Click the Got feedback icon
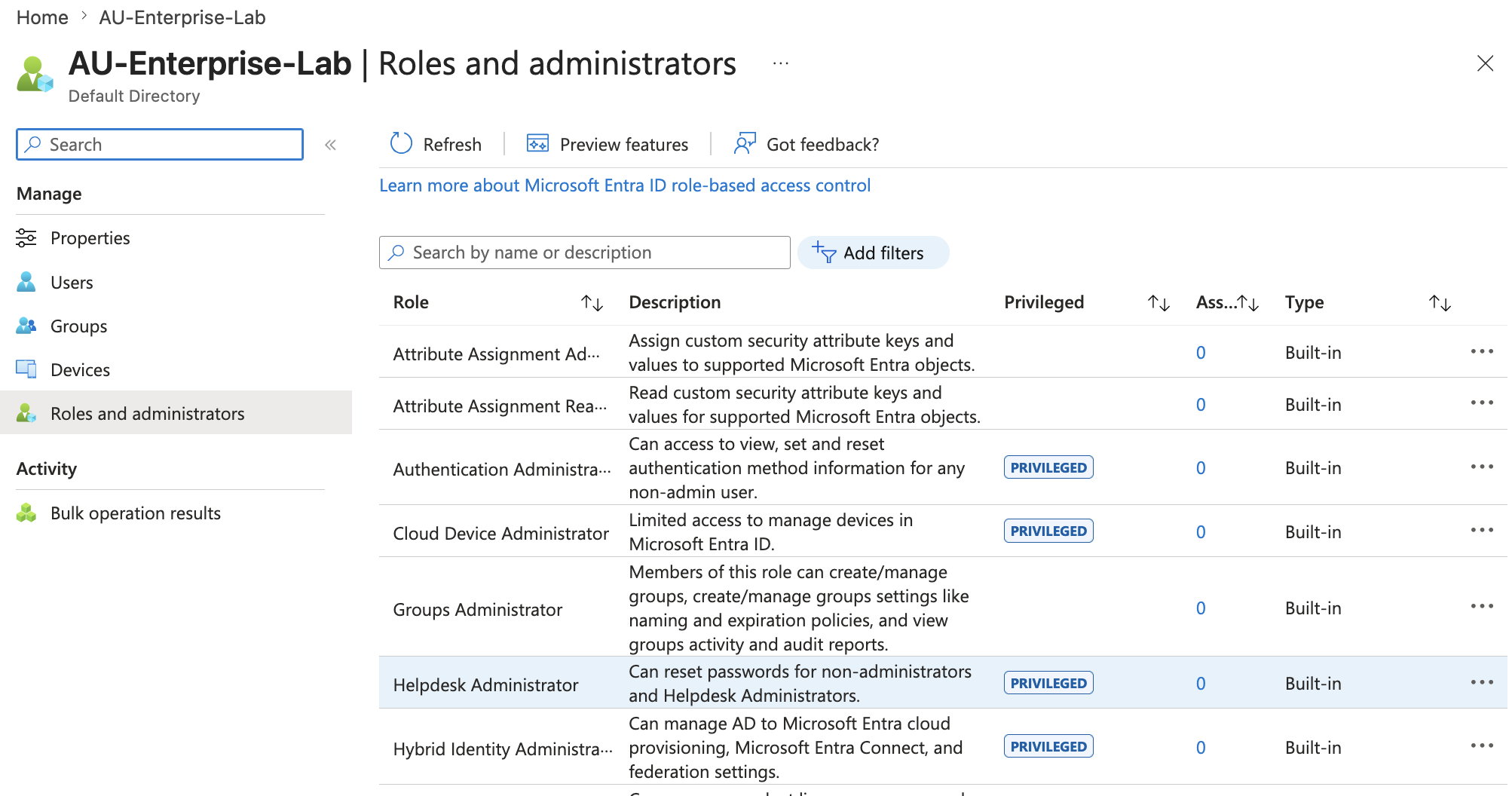The image size is (1512, 796). click(745, 143)
